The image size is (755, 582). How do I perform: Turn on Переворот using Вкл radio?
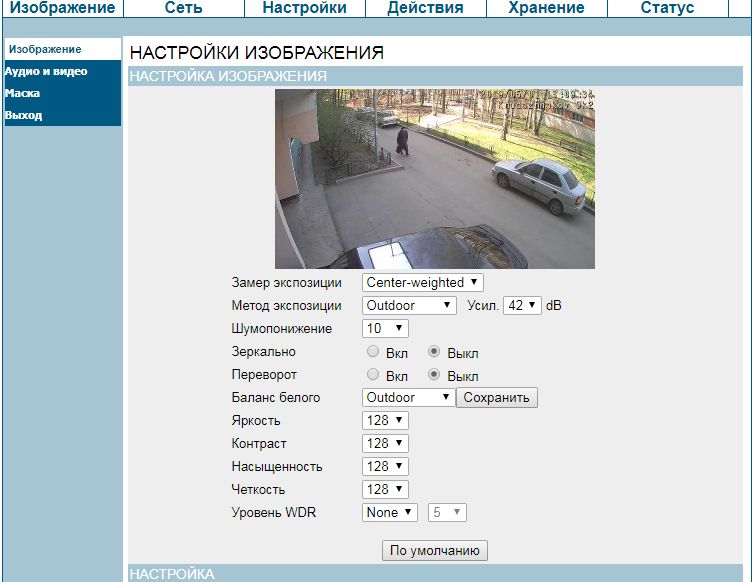pyautogui.click(x=373, y=375)
